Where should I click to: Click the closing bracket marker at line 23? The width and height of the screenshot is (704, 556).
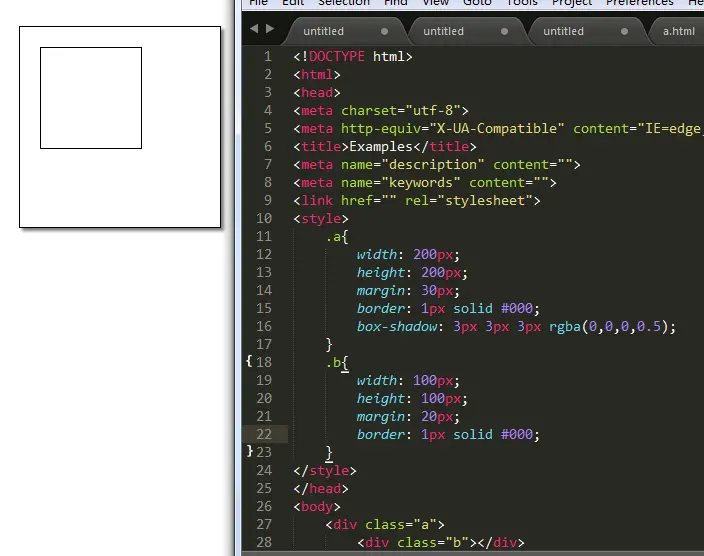click(x=250, y=451)
